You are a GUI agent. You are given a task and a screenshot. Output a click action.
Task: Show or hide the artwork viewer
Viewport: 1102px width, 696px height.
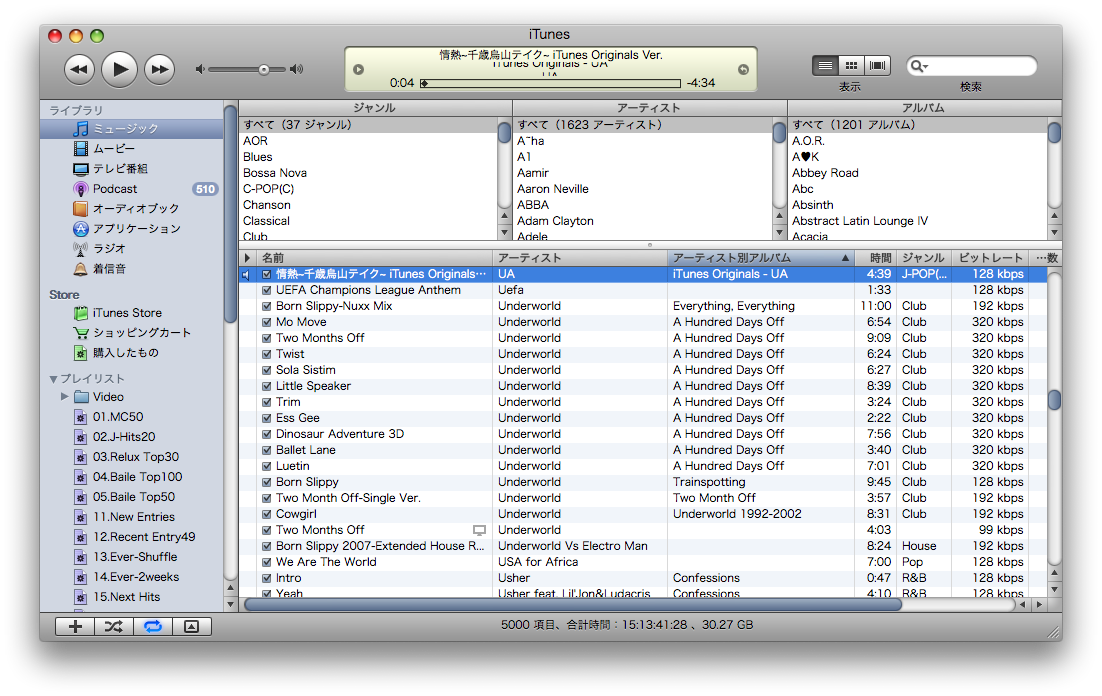191,626
